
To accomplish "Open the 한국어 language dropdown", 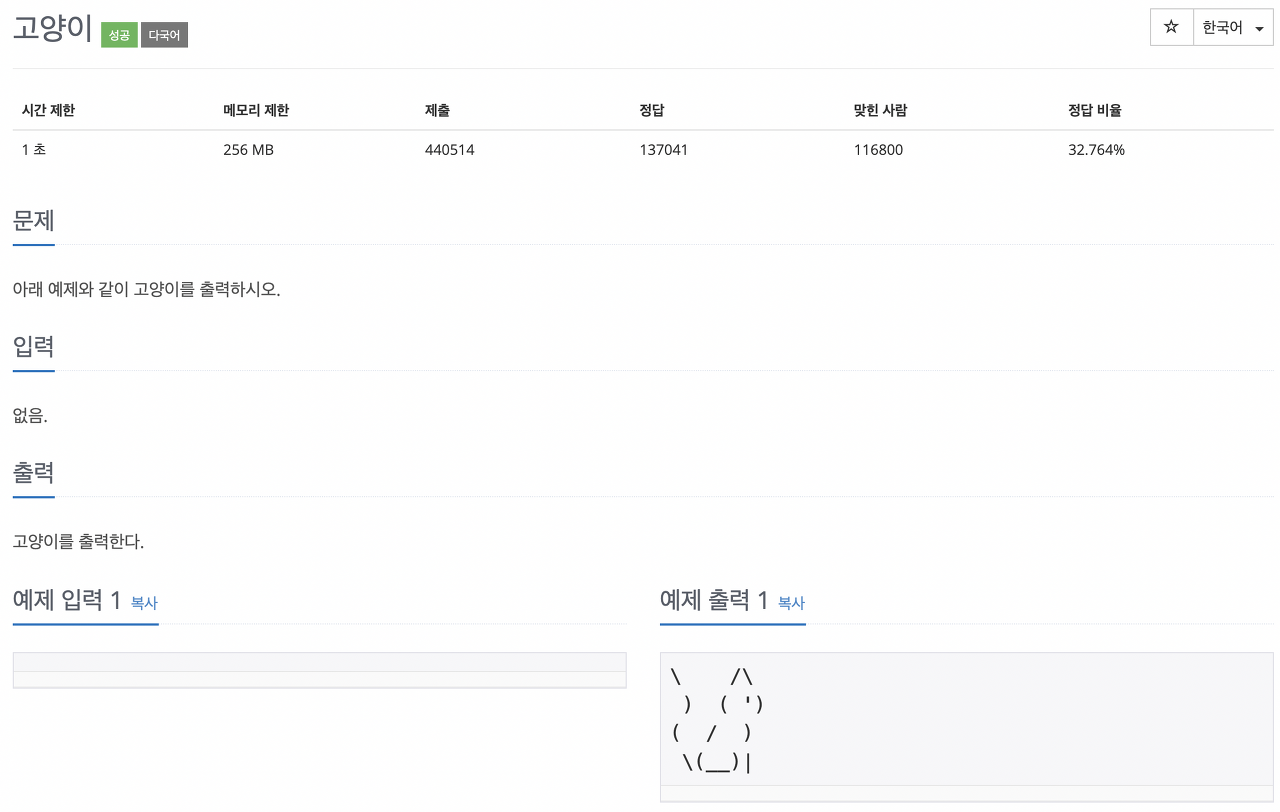I will click(1233, 28).
